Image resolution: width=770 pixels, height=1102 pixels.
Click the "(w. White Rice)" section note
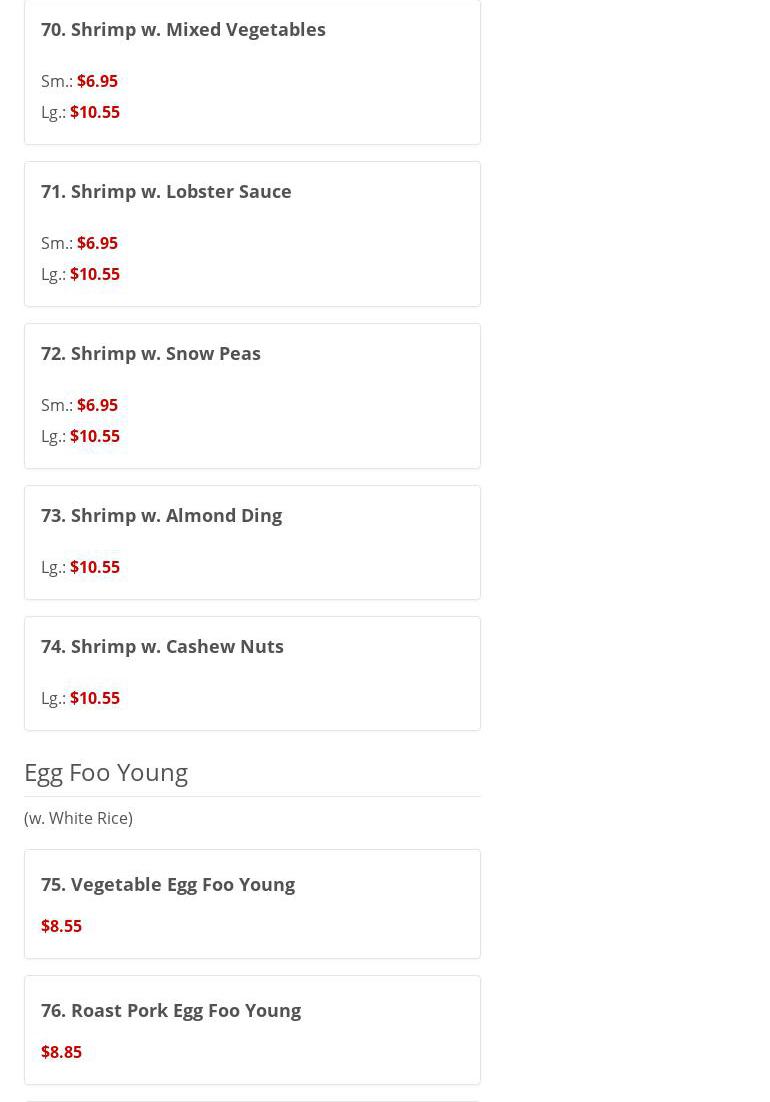(x=78, y=818)
